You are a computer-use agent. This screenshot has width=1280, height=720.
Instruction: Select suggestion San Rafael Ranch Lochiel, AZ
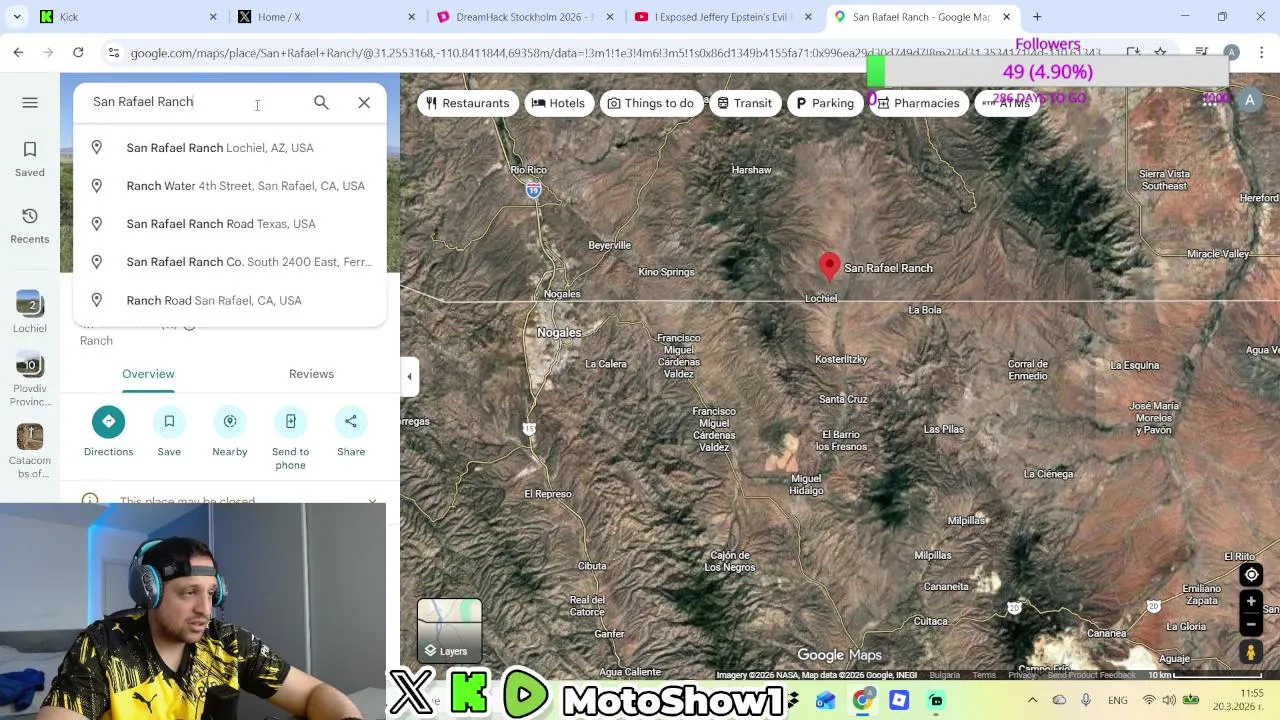pos(230,148)
